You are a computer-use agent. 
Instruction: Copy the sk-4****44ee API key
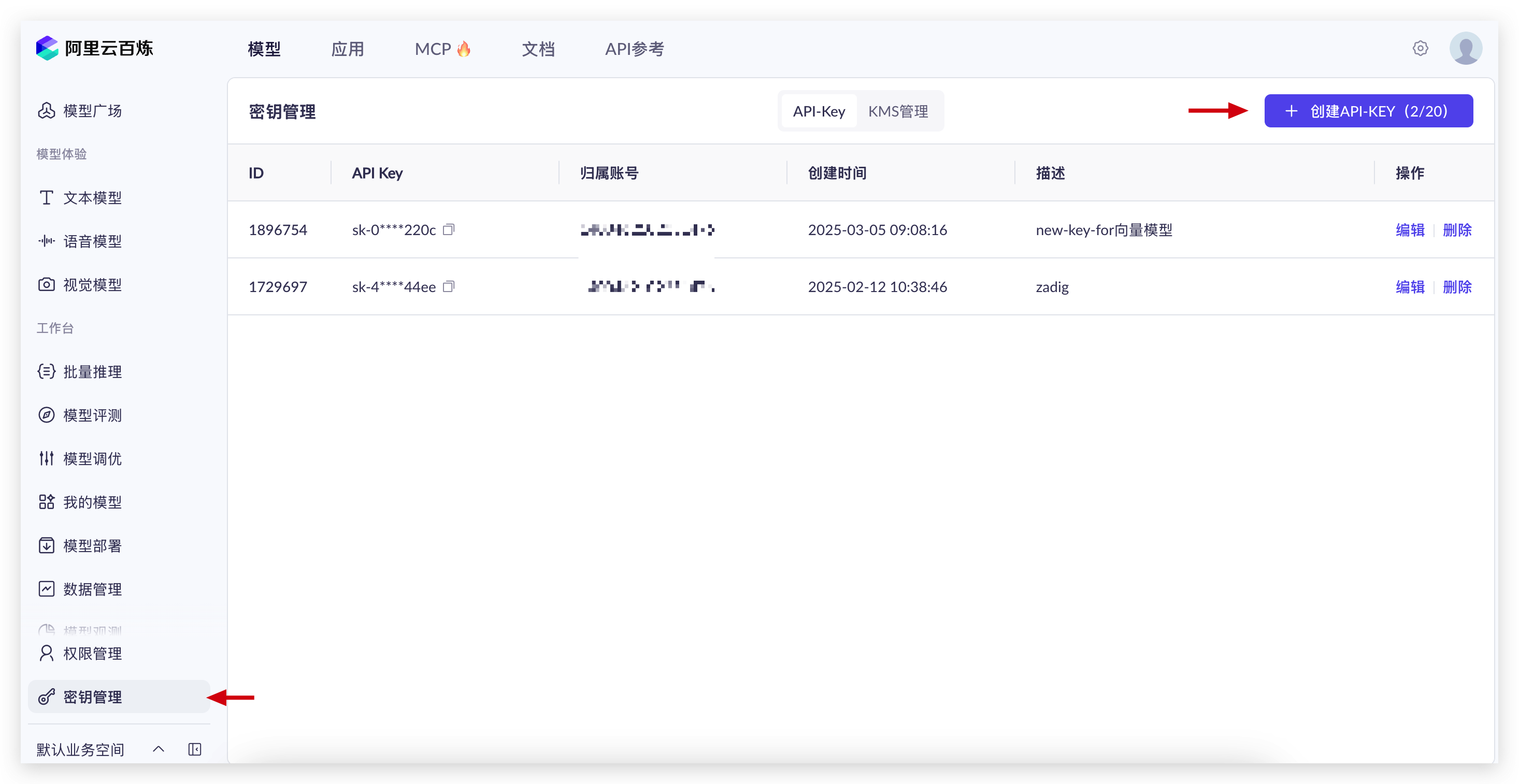pos(449,286)
